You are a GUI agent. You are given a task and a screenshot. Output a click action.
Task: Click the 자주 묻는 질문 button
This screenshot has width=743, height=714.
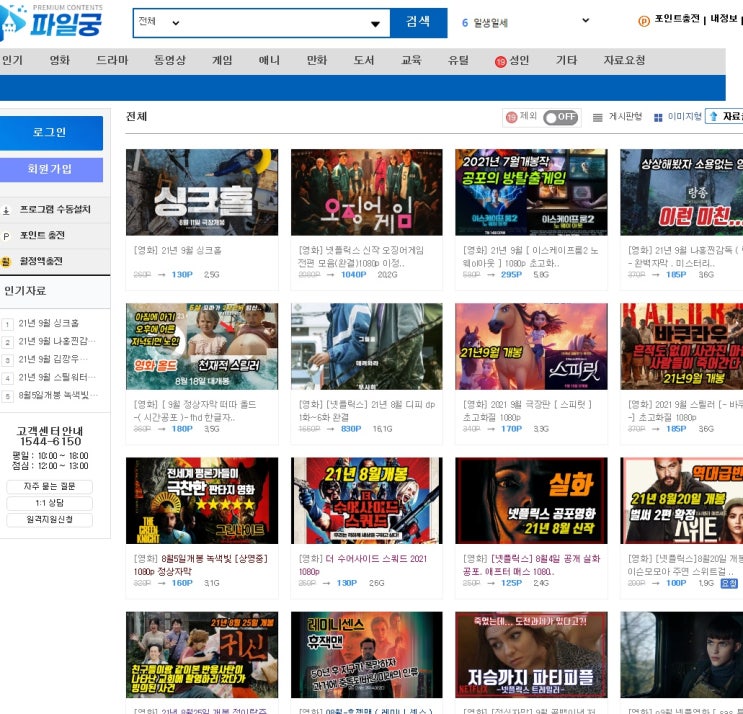click(x=49, y=487)
